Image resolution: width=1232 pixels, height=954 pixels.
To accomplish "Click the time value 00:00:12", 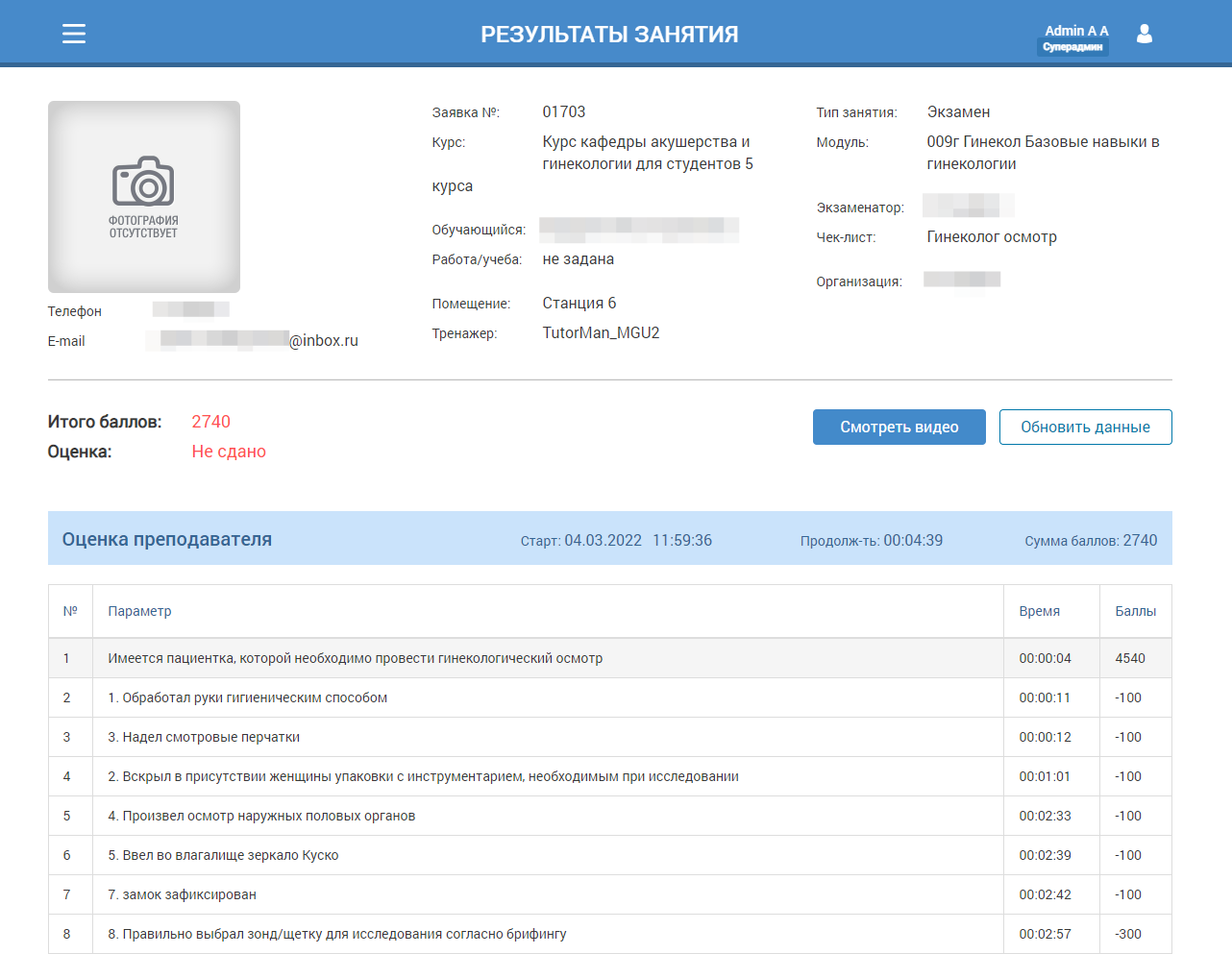I will 1045,737.
